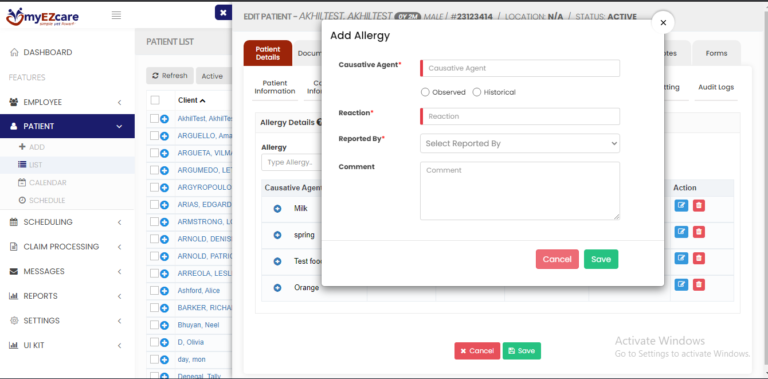This screenshot has width=768, height=379.
Task: Cancel the Add Allergy dialog
Action: tap(557, 259)
